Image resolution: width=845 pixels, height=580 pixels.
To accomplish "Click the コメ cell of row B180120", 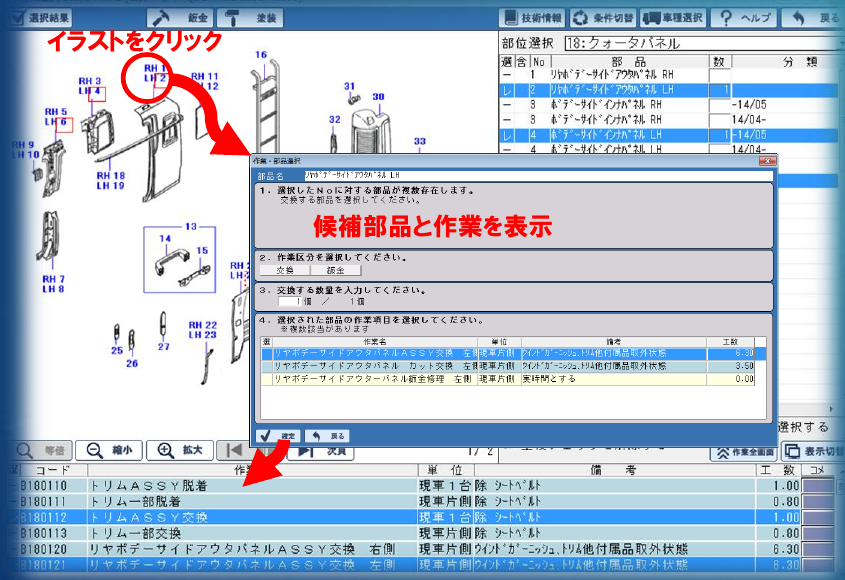I will point(818,549).
